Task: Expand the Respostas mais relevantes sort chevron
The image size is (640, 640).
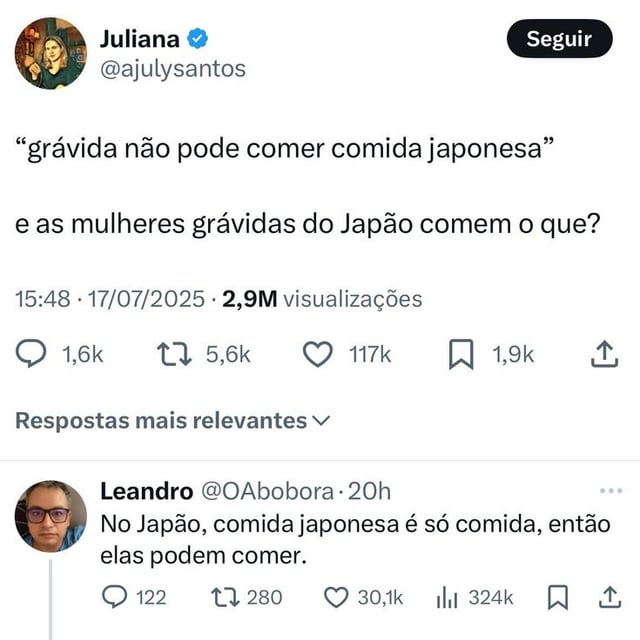Action: 320,421
